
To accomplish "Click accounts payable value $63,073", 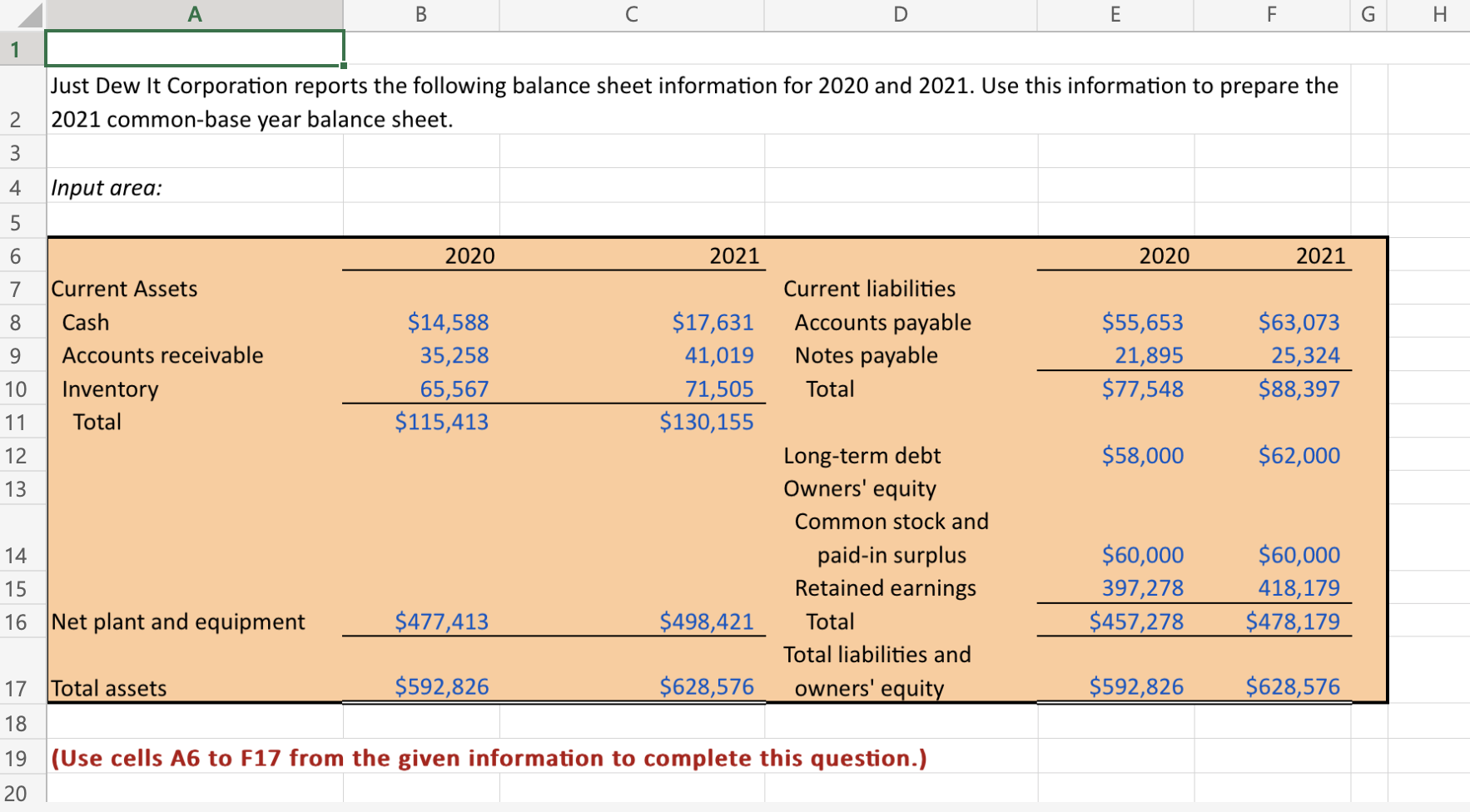I will pyautogui.click(x=1299, y=322).
